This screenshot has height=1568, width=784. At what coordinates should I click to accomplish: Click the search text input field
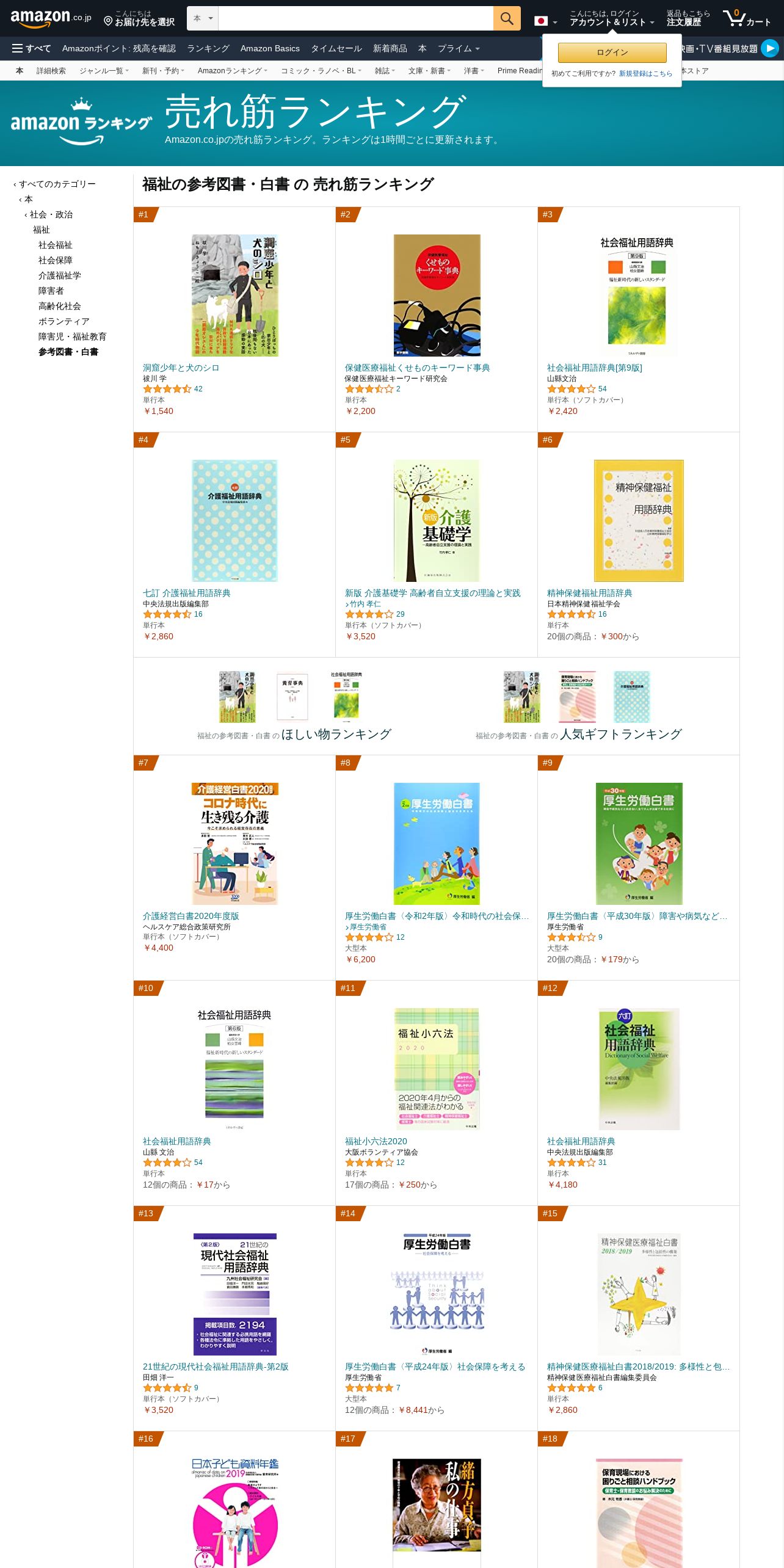click(355, 18)
